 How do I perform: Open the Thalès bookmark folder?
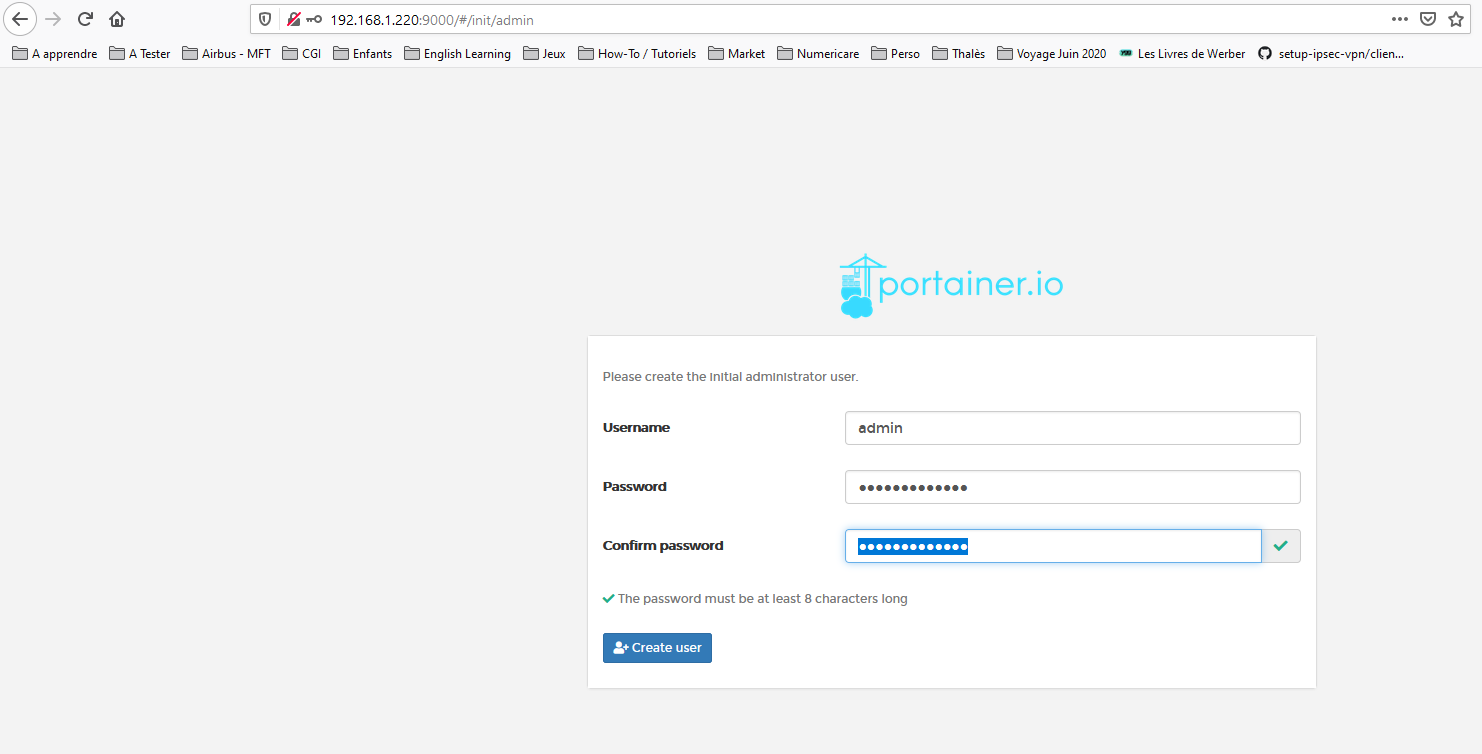click(959, 54)
